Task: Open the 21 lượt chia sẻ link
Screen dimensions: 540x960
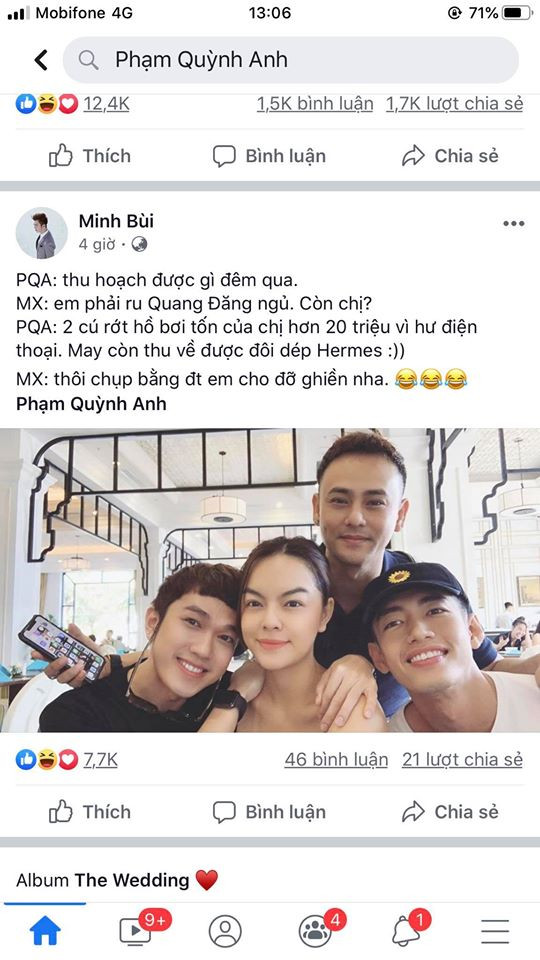Action: tap(462, 760)
